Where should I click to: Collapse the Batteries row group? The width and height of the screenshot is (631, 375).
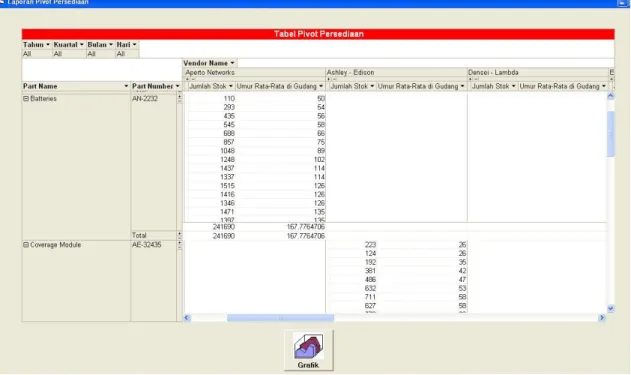(26, 99)
